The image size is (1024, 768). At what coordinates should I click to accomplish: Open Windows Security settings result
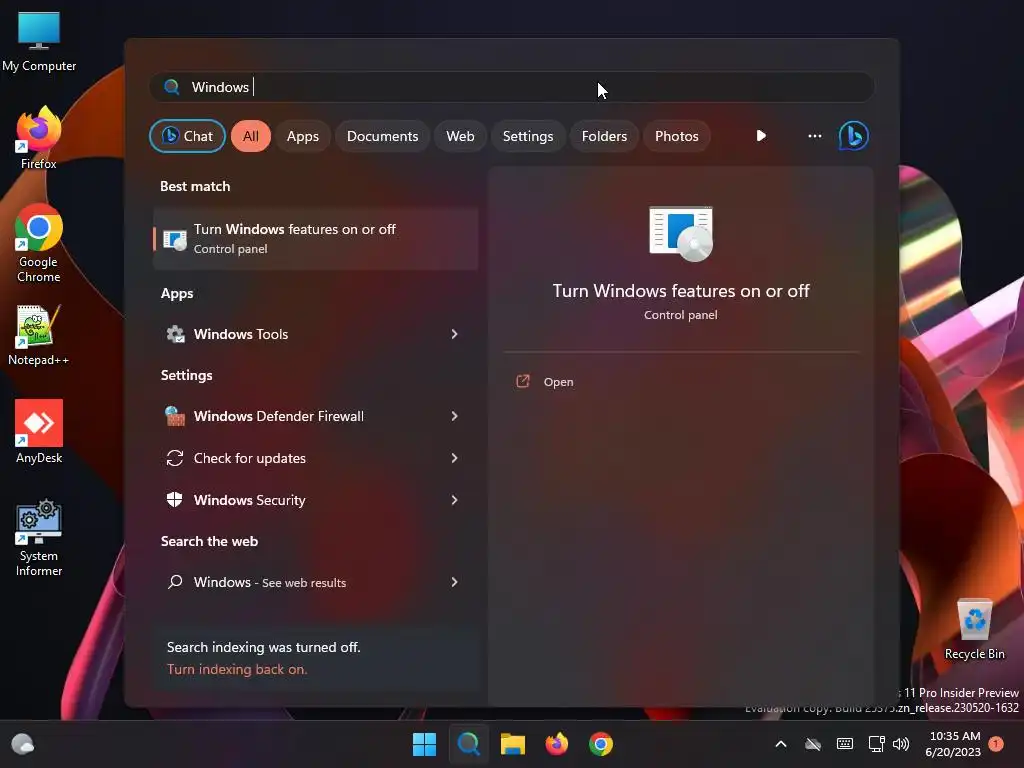[x=315, y=500]
